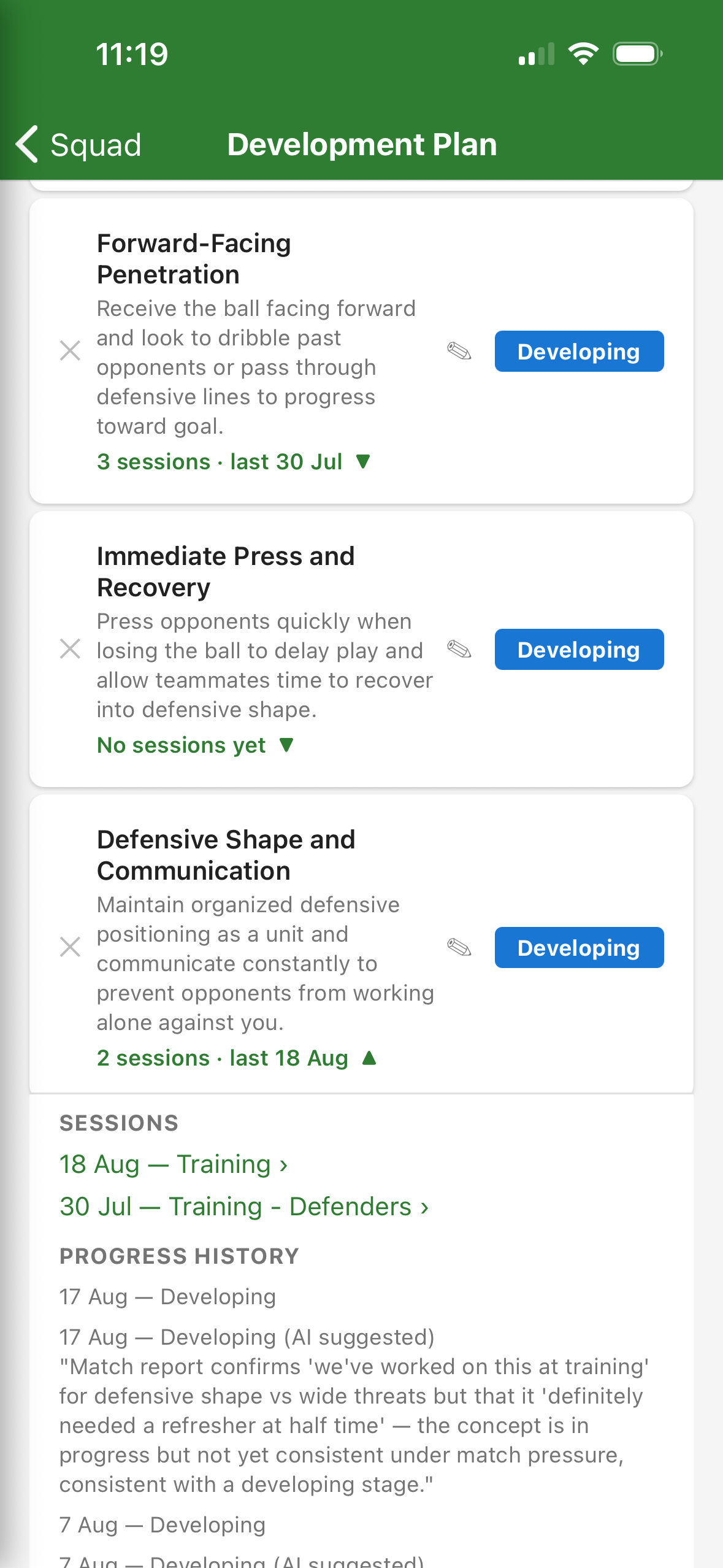Change Defensive Shape Developing status badge
Viewport: 723px width, 1568px height.
(579, 947)
